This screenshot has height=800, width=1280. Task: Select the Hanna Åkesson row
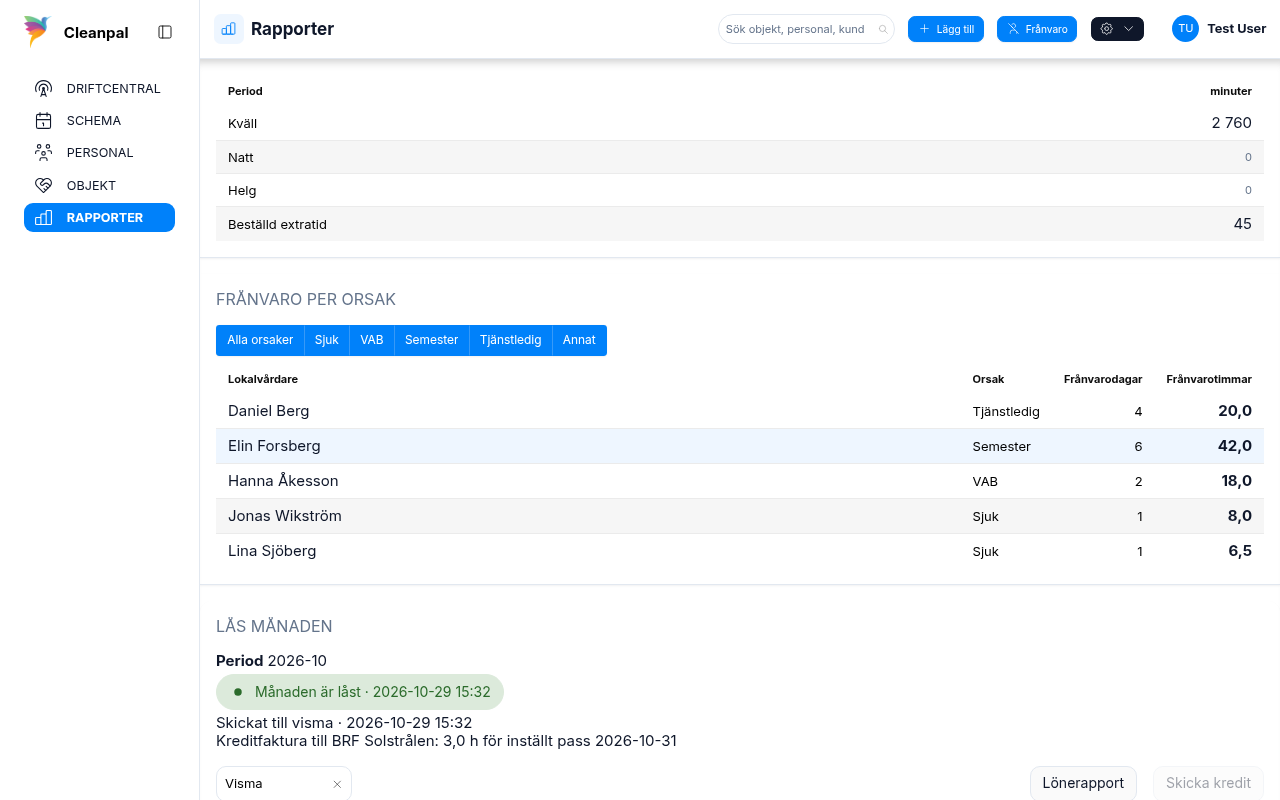pyautogui.click(x=740, y=481)
